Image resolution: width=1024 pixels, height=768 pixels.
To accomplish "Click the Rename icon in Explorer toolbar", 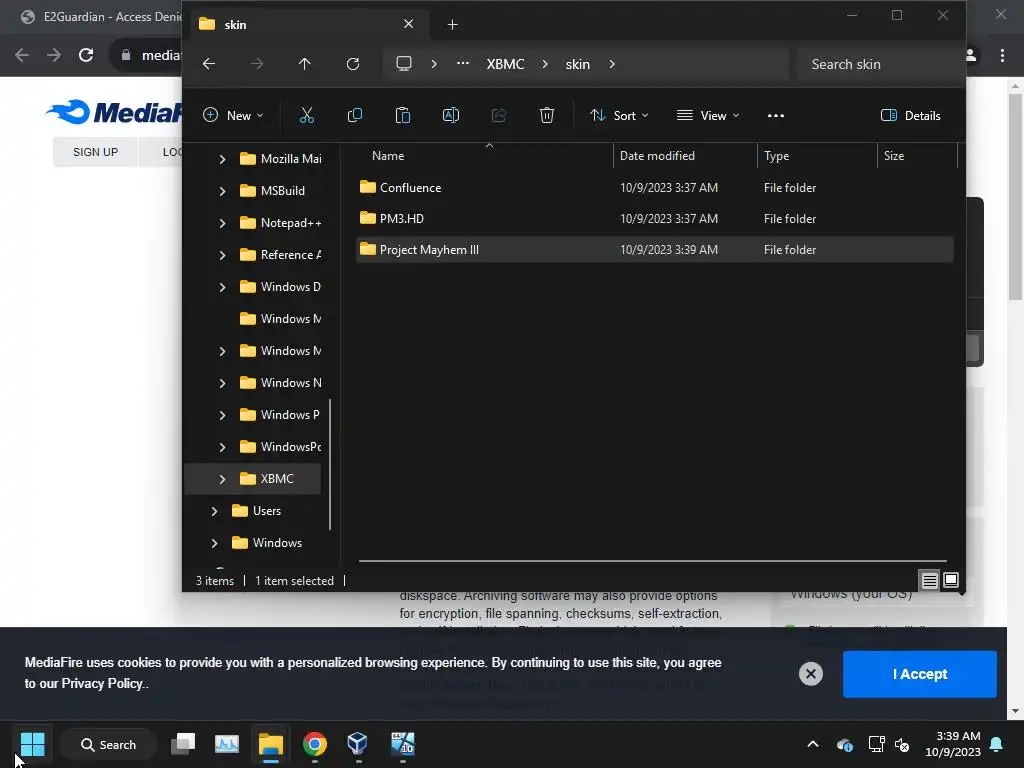I will pyautogui.click(x=451, y=116).
